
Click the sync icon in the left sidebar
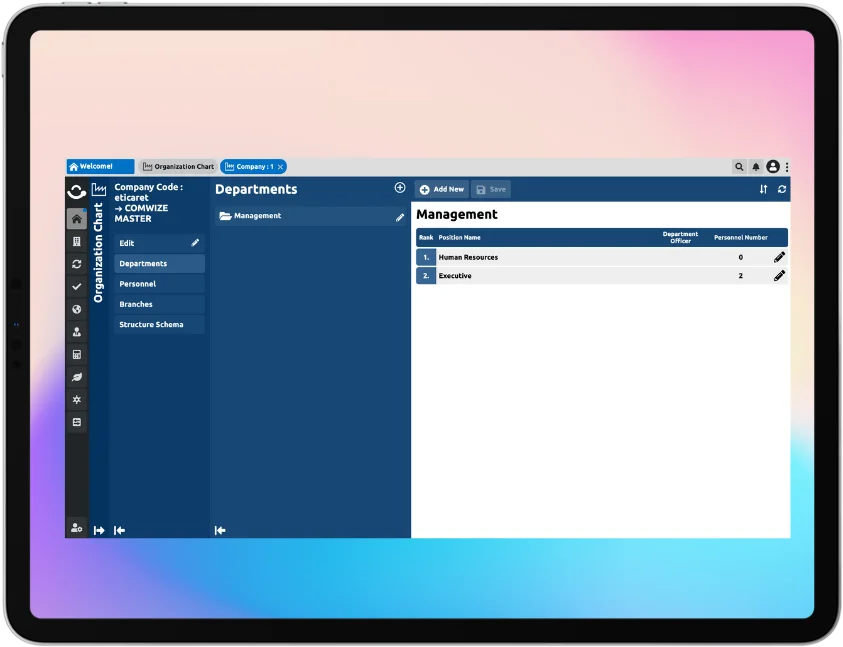click(77, 263)
